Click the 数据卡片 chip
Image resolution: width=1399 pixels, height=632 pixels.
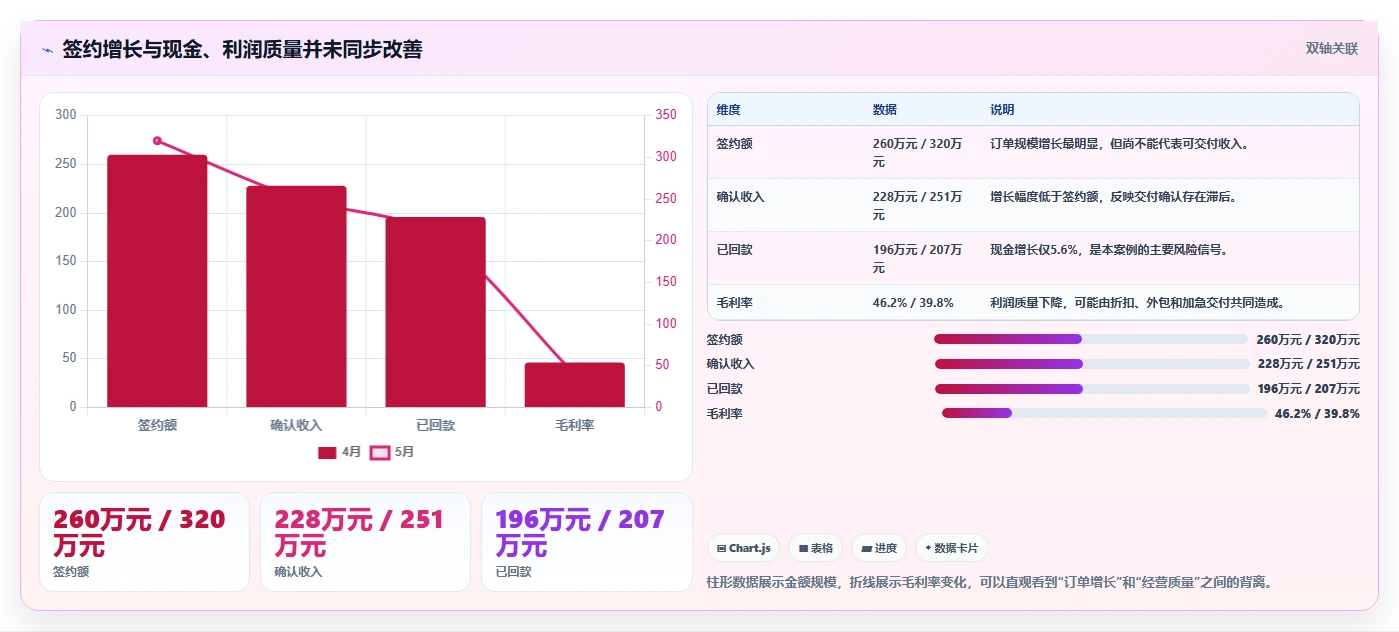pos(952,548)
